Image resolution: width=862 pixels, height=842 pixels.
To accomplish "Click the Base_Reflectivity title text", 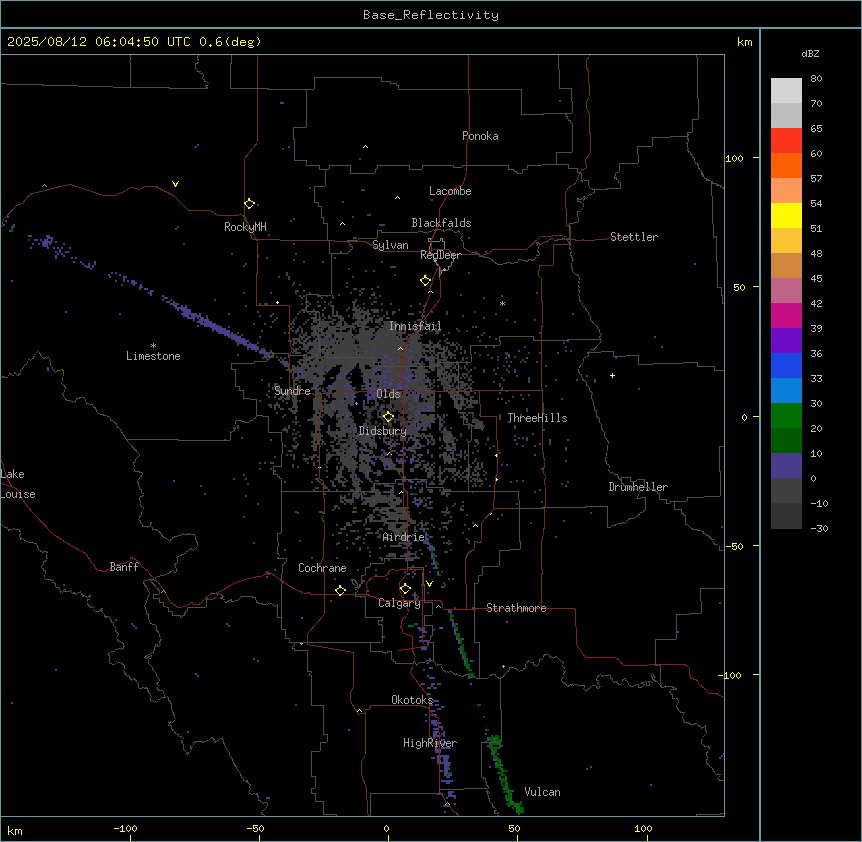I will (431, 15).
